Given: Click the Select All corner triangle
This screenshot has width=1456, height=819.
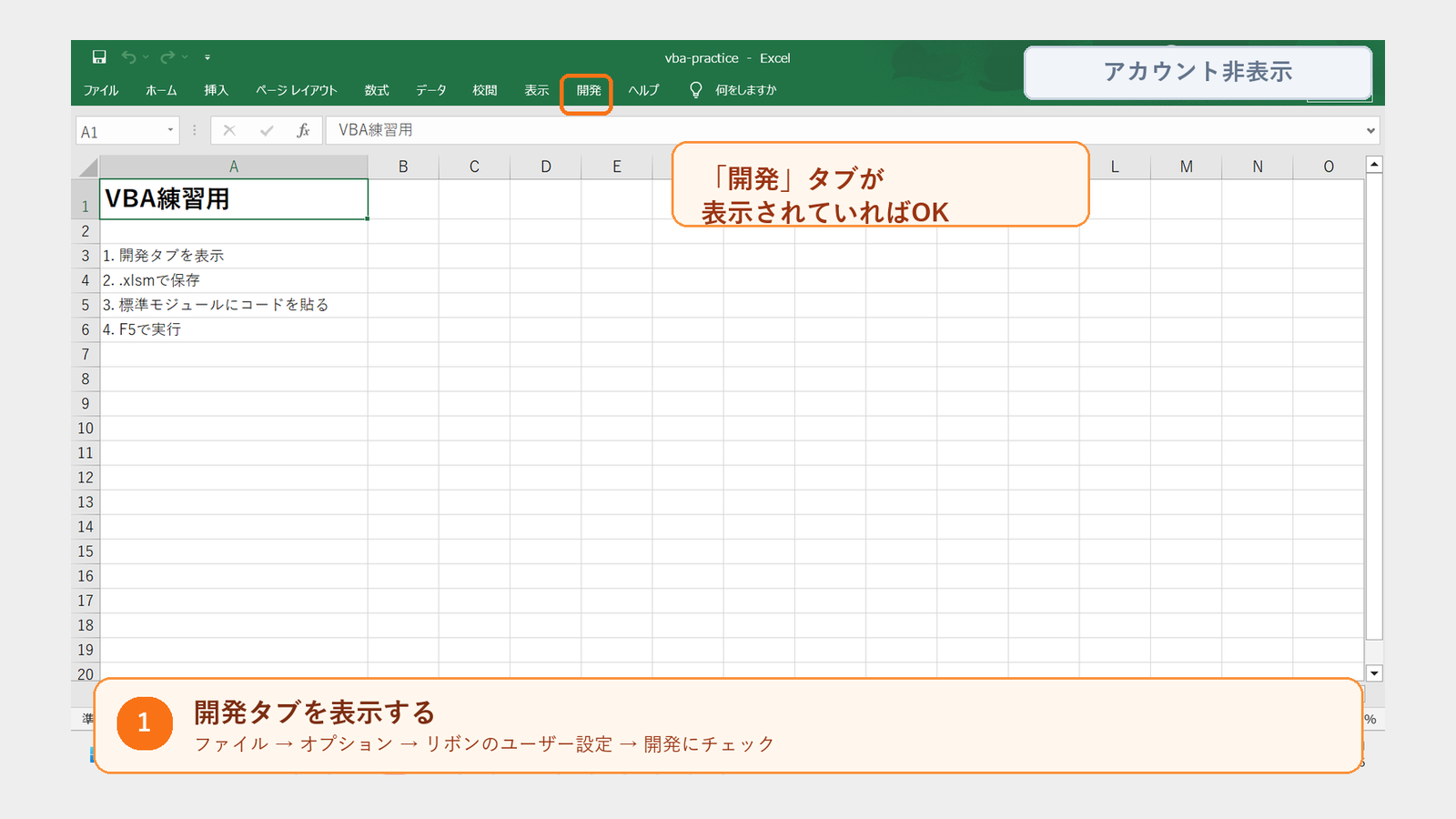Looking at the screenshot, I should [87, 167].
